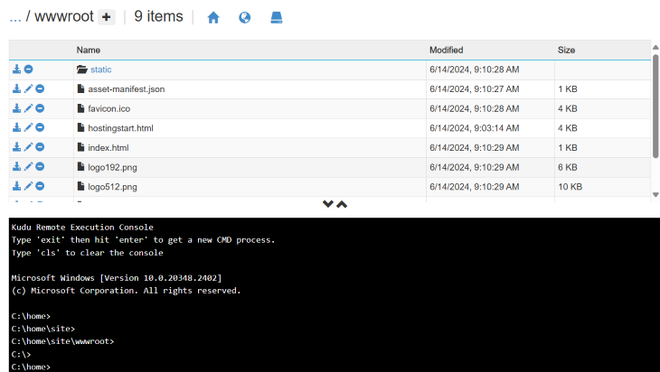Viewport: 660px width, 372px height.
Task: Download index.html
Action: pos(16,146)
